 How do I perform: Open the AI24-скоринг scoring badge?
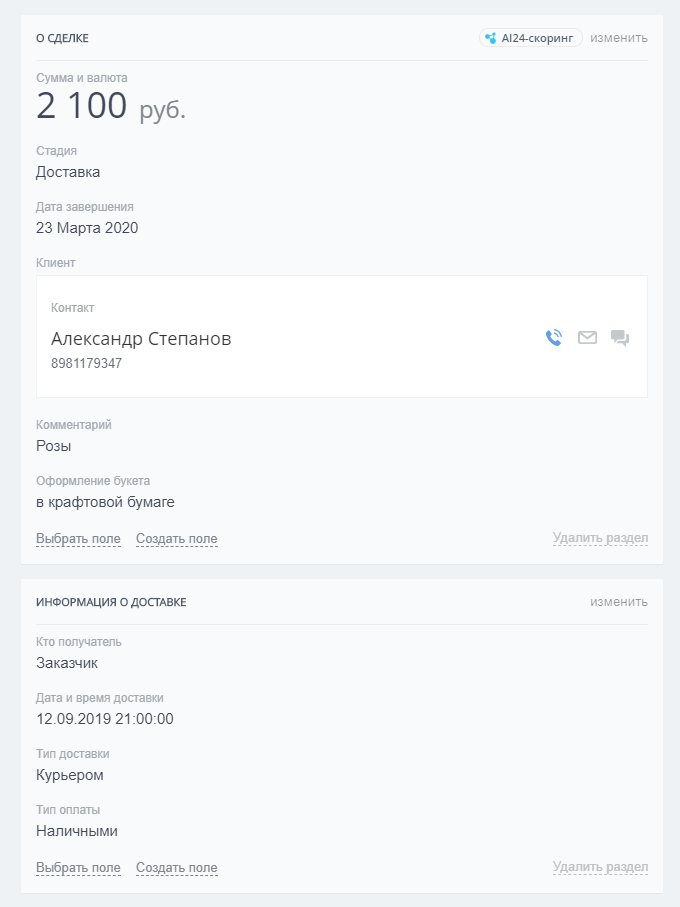coord(530,38)
